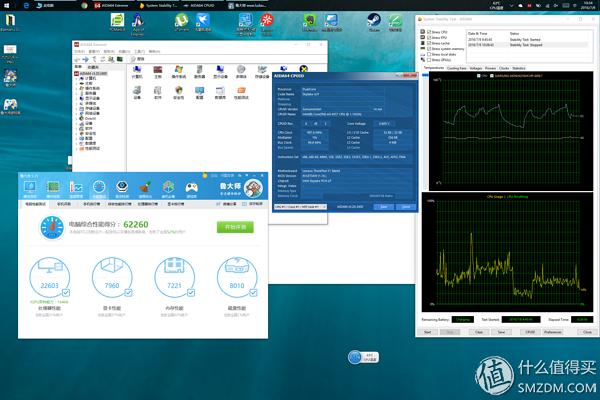Toggle the Stress FPU checkbox
This screenshot has height=400, width=600.
coord(429,38)
